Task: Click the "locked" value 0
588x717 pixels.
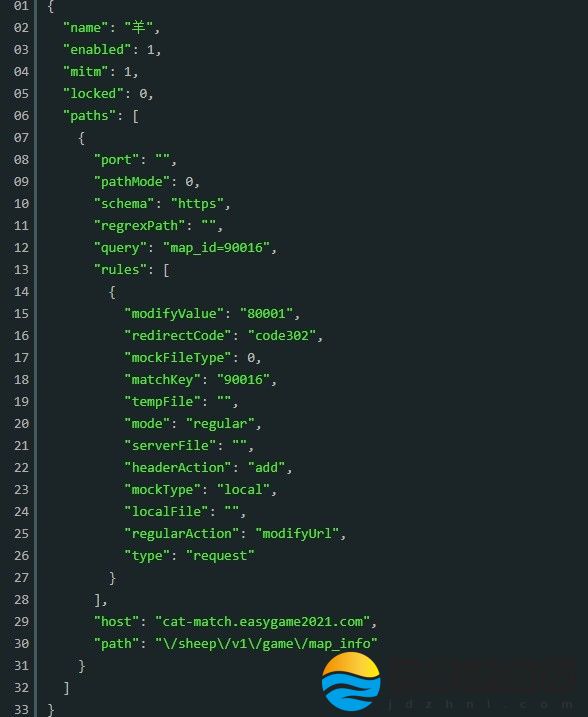Action: pos(143,94)
